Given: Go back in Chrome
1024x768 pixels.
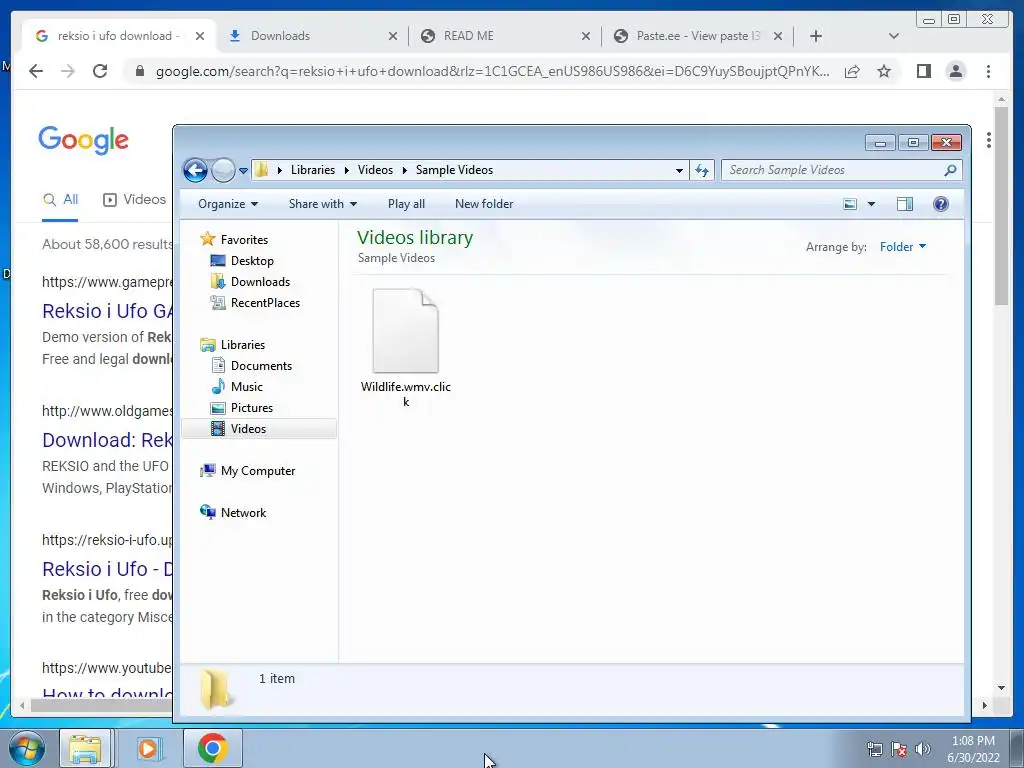Looking at the screenshot, I should tap(36, 71).
